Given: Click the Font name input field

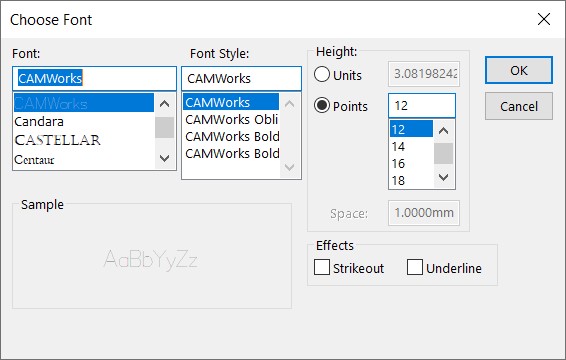Looking at the screenshot, I should [94, 78].
